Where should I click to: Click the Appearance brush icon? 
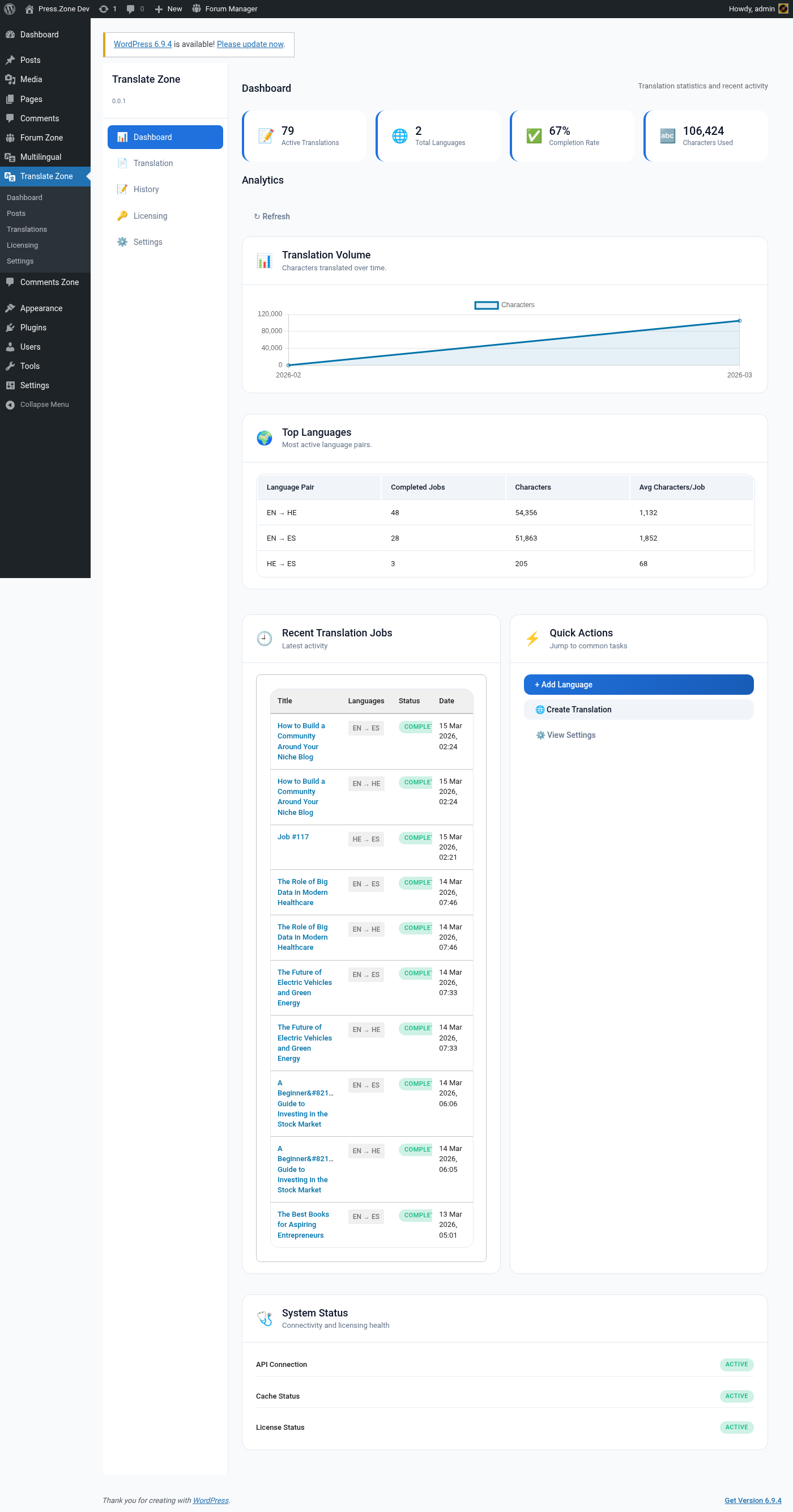[x=10, y=308]
